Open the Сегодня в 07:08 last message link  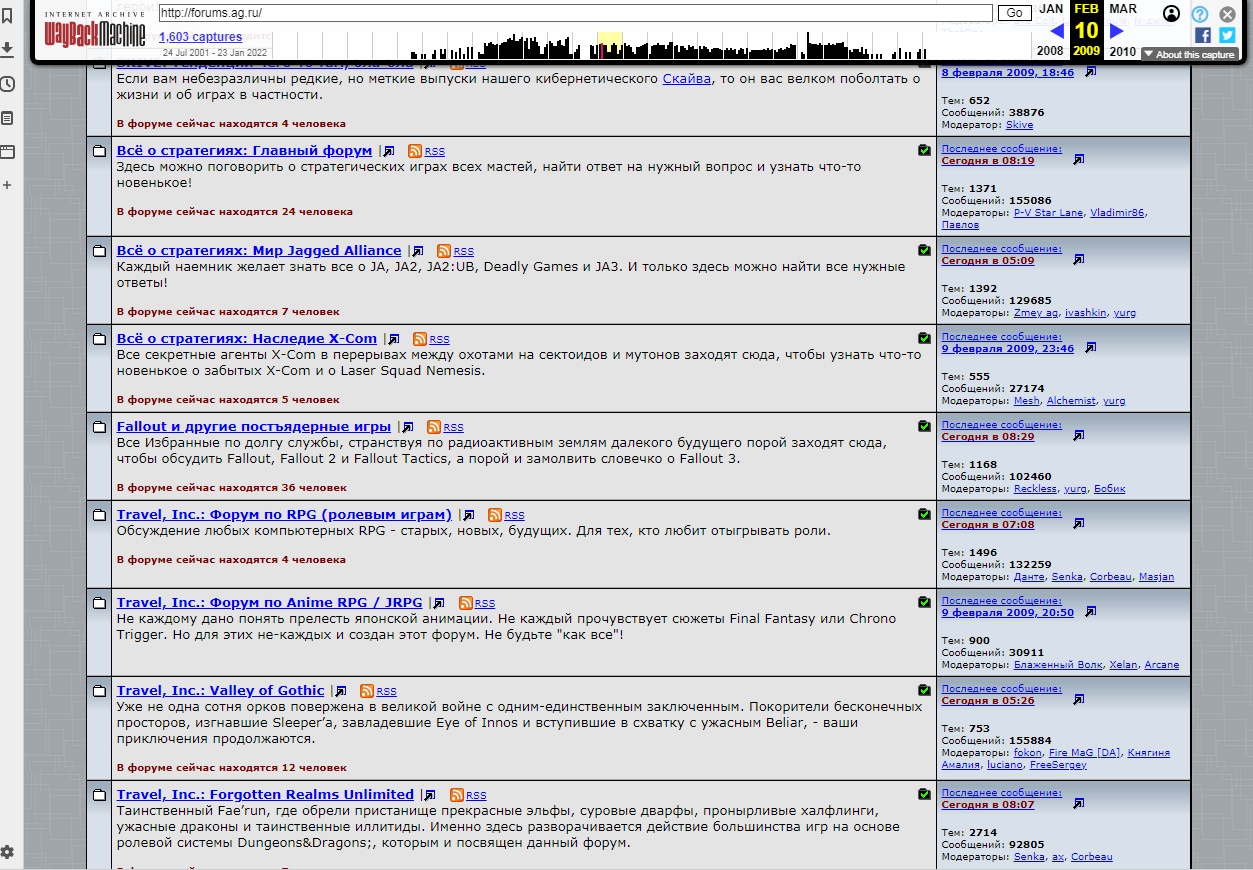(x=988, y=524)
